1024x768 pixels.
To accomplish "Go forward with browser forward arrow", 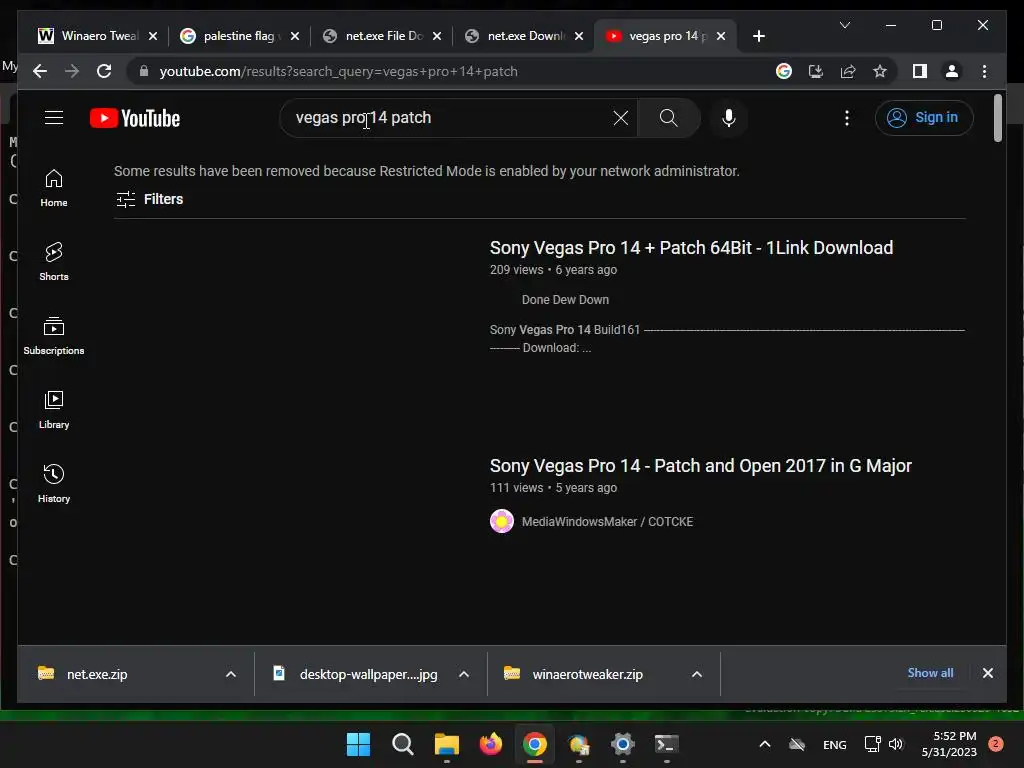I will pos(72,71).
